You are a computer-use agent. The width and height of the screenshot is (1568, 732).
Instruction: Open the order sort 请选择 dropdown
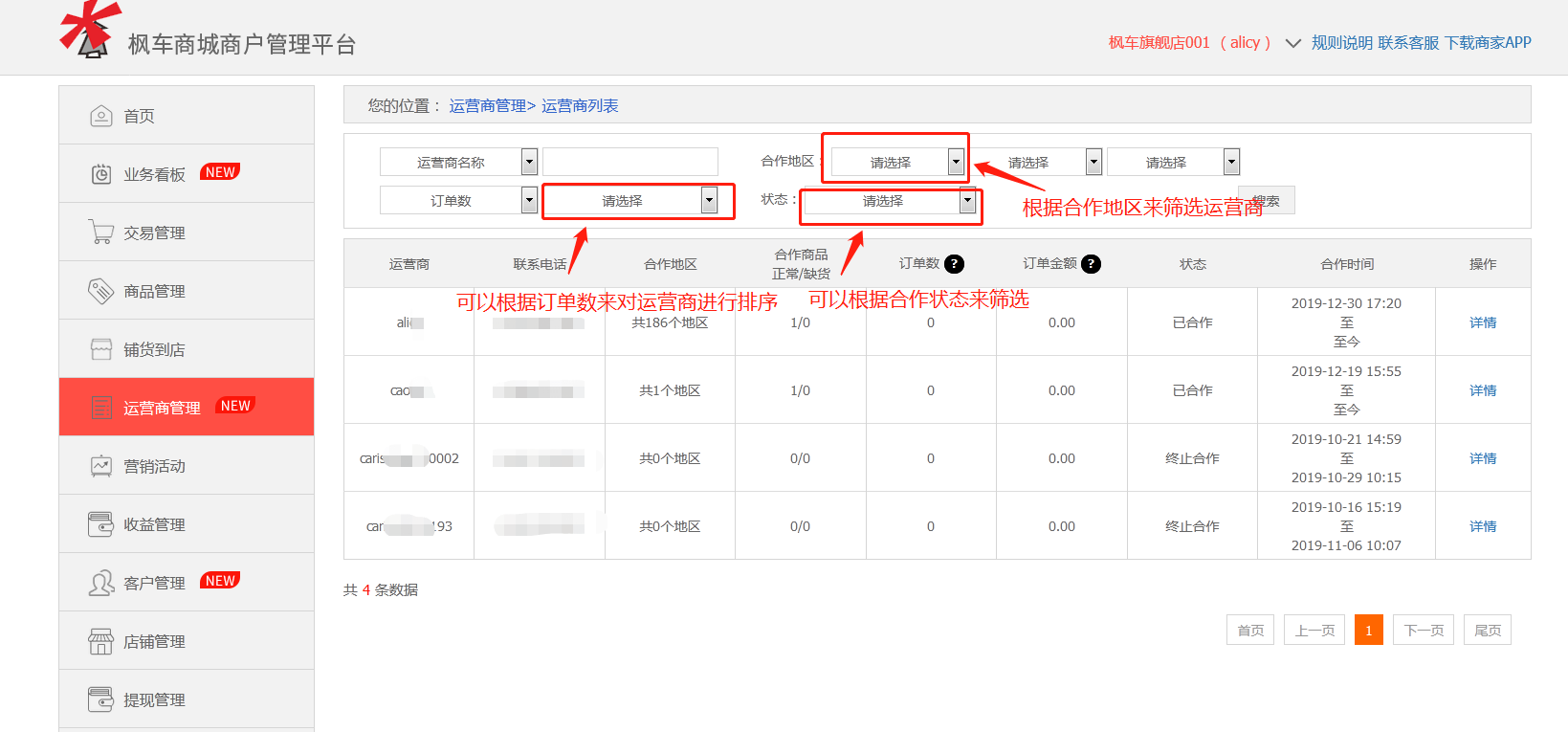coord(631,200)
